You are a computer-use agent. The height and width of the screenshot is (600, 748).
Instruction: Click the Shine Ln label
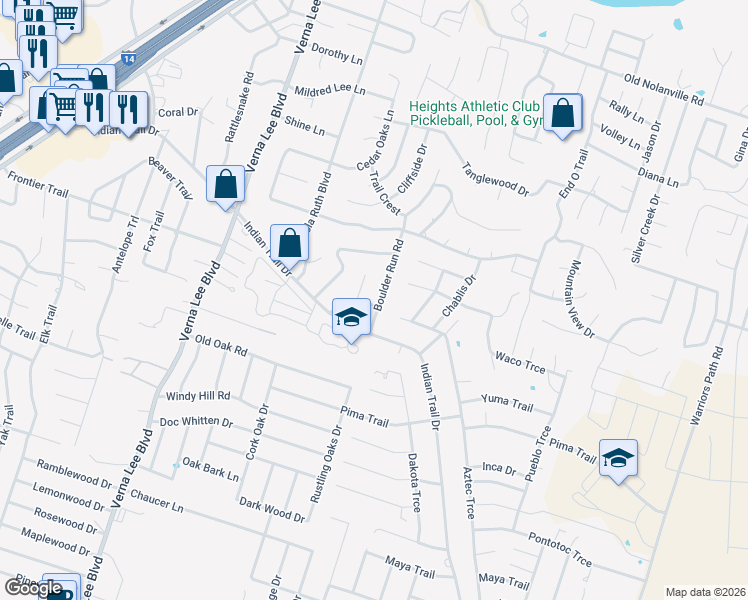(305, 126)
